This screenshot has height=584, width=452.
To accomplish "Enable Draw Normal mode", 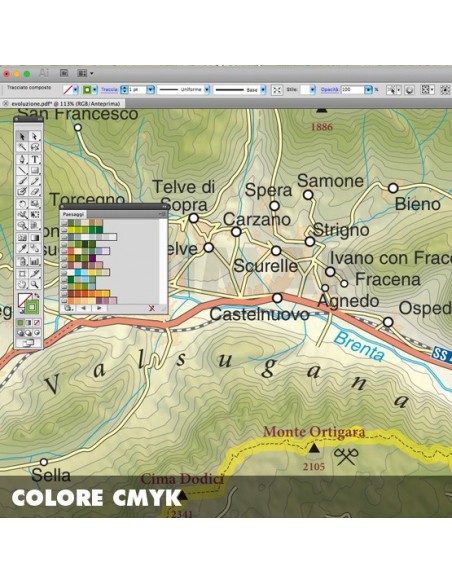I will (20, 333).
